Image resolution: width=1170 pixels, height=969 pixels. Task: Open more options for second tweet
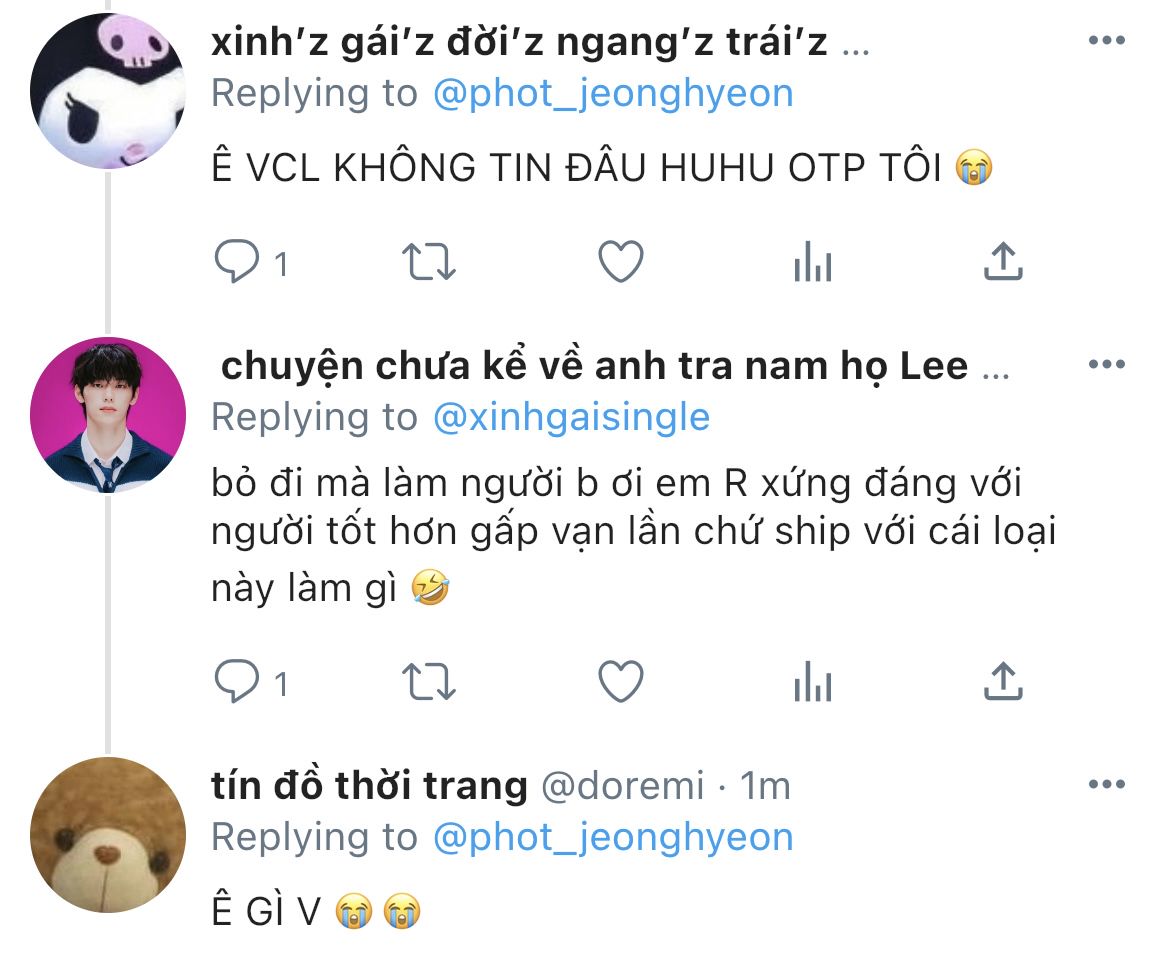pyautogui.click(x=1107, y=364)
